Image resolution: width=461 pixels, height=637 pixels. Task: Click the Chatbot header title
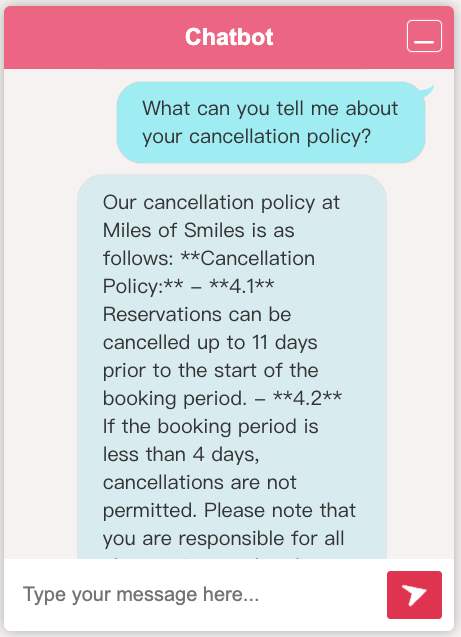(x=229, y=37)
